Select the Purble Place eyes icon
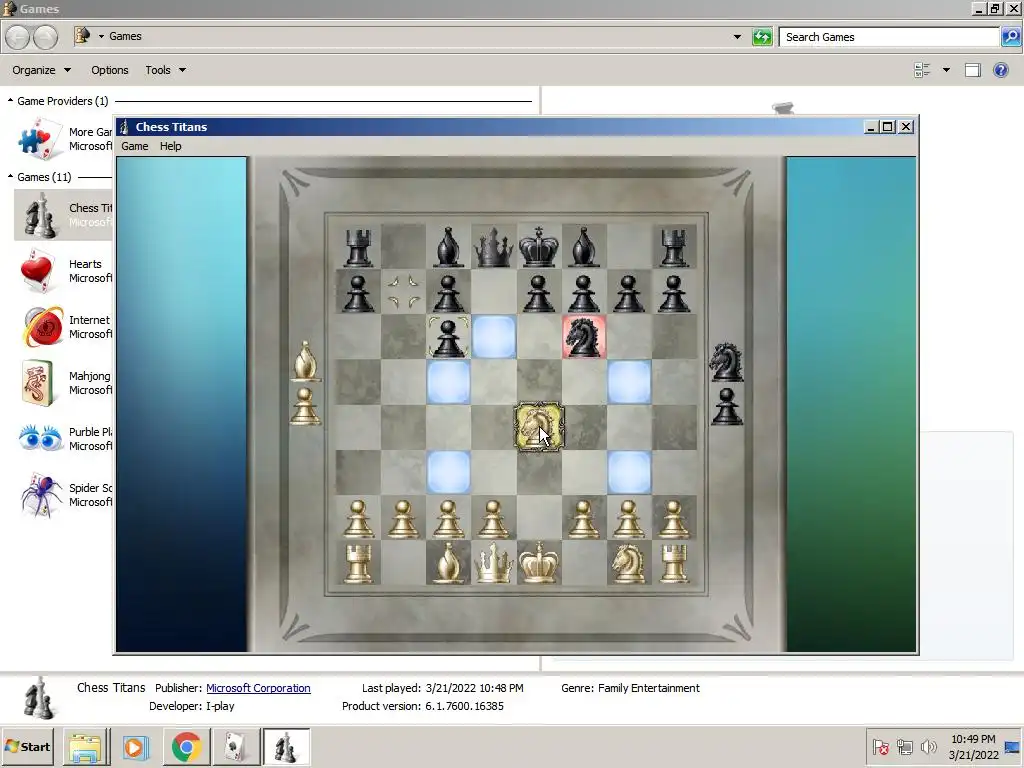The image size is (1024, 768). point(40,438)
